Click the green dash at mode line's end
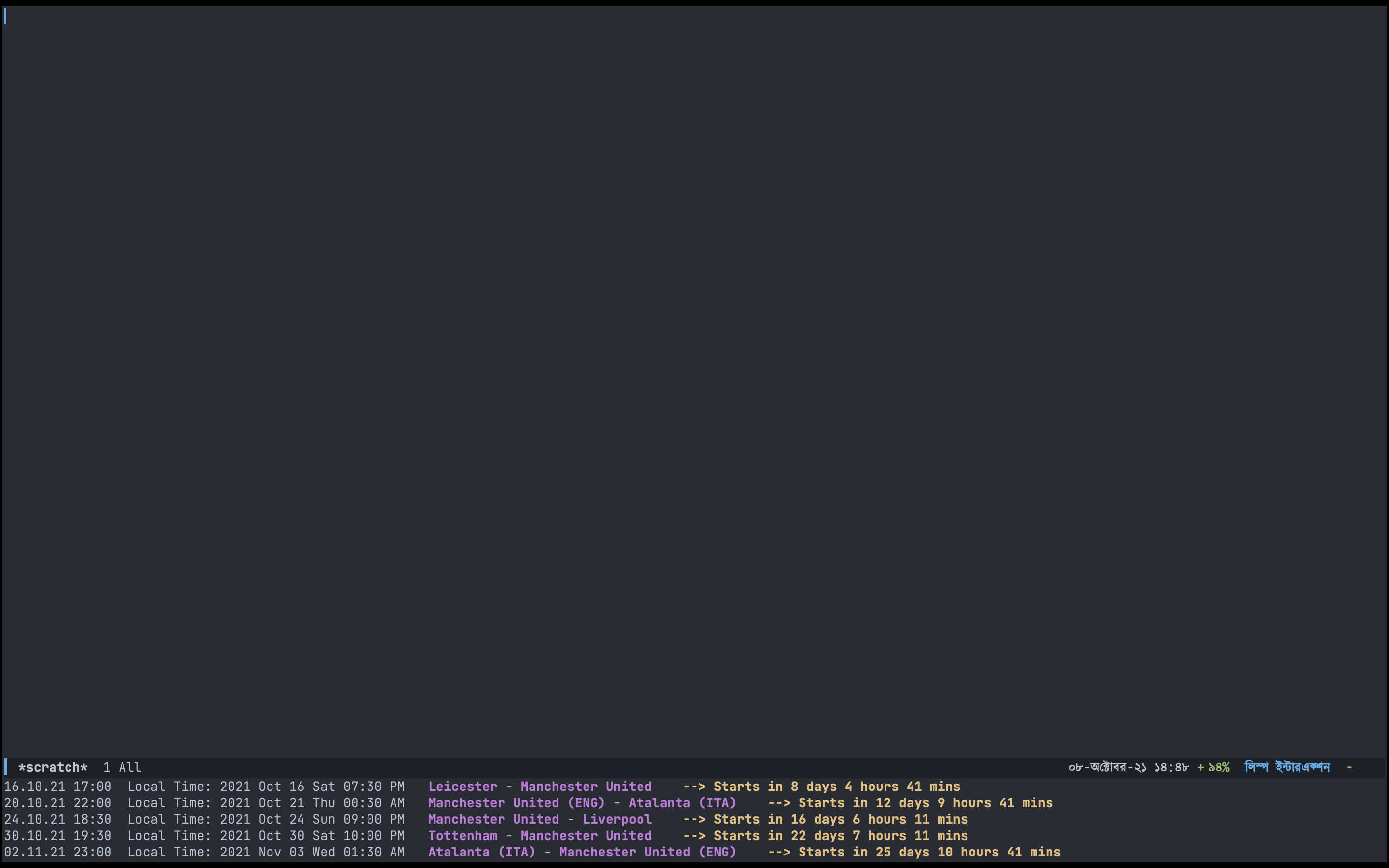1389x868 pixels. 1349,767
